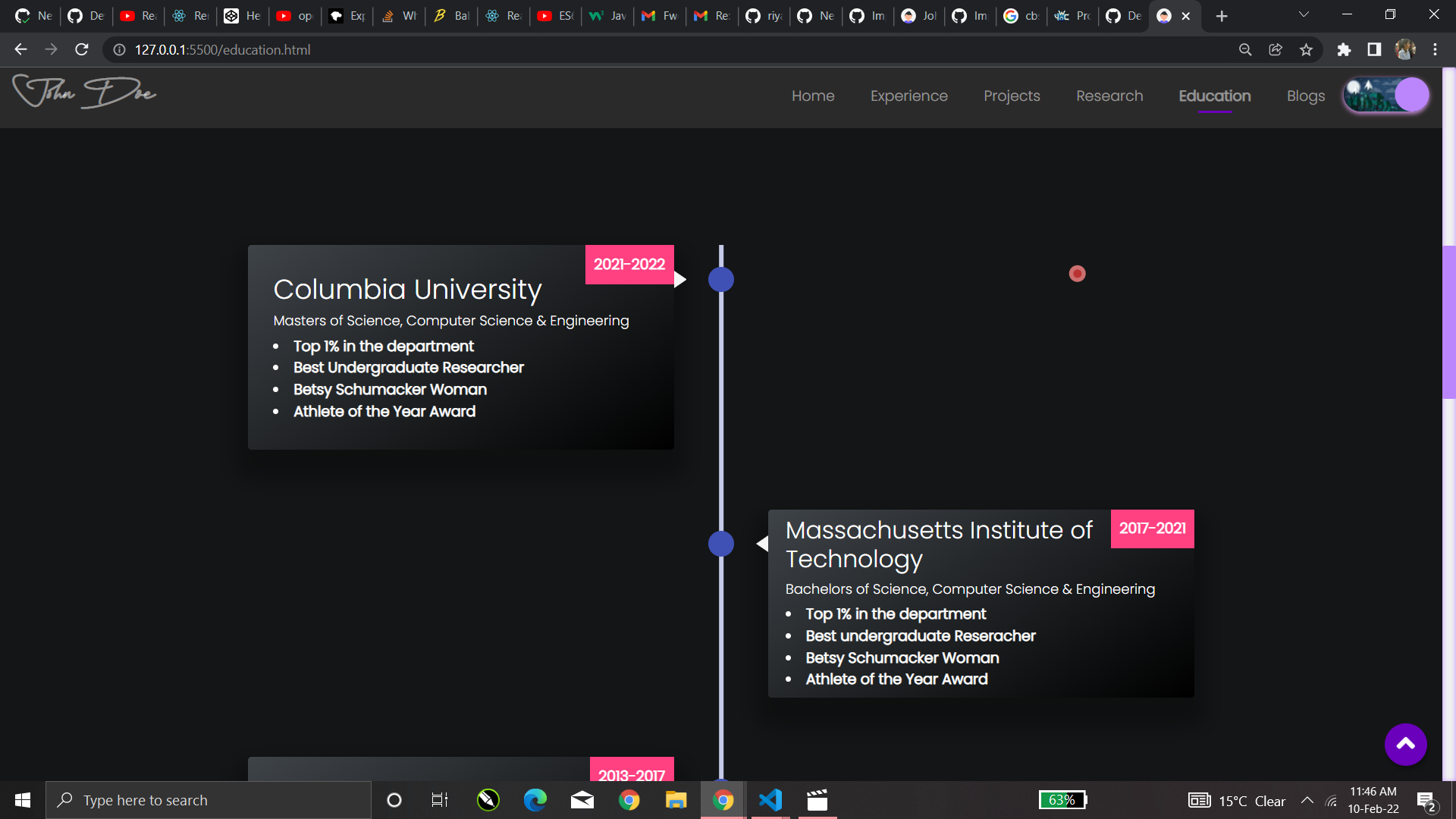1456x819 pixels.
Task: Open the clapperboard video app on taskbar
Action: (x=817, y=800)
